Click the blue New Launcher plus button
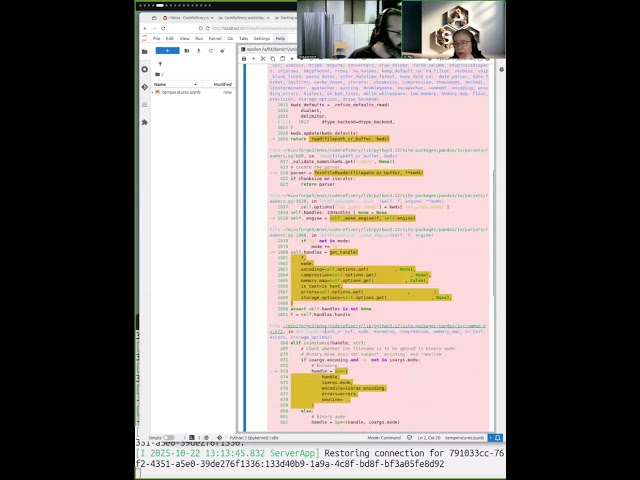This screenshot has width=640, height=480. click(167, 51)
